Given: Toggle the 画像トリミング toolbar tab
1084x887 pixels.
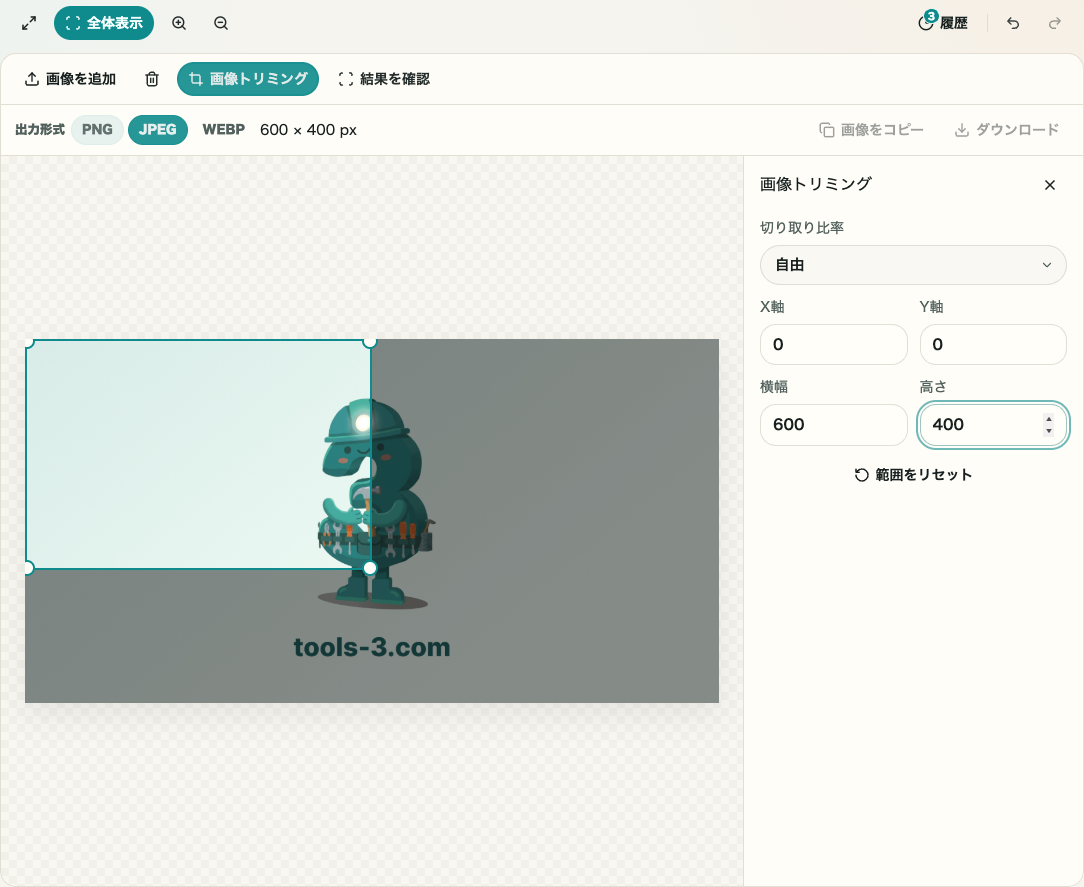Looking at the screenshot, I should (247, 79).
